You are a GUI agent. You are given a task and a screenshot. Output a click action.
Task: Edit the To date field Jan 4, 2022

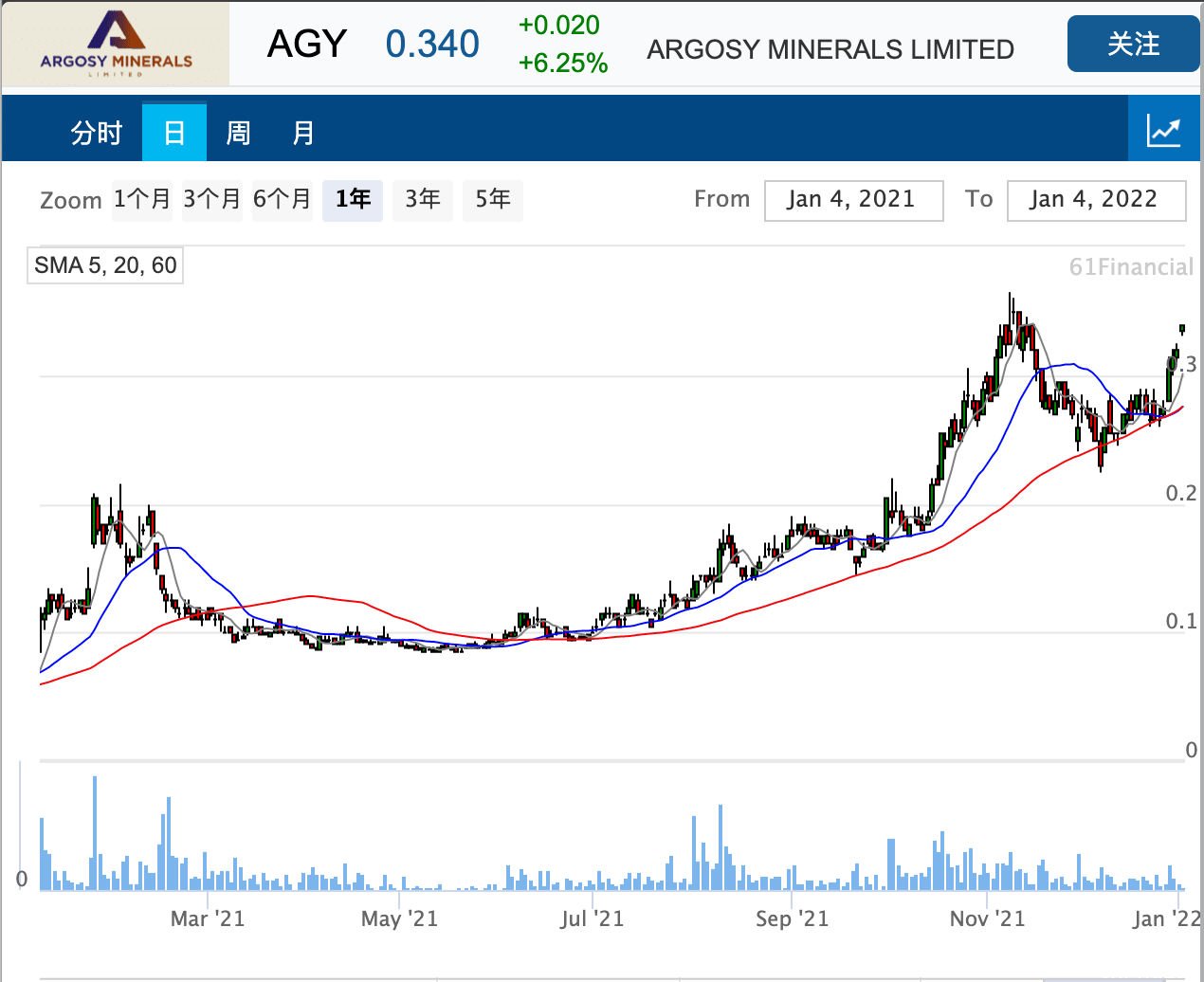1097,200
